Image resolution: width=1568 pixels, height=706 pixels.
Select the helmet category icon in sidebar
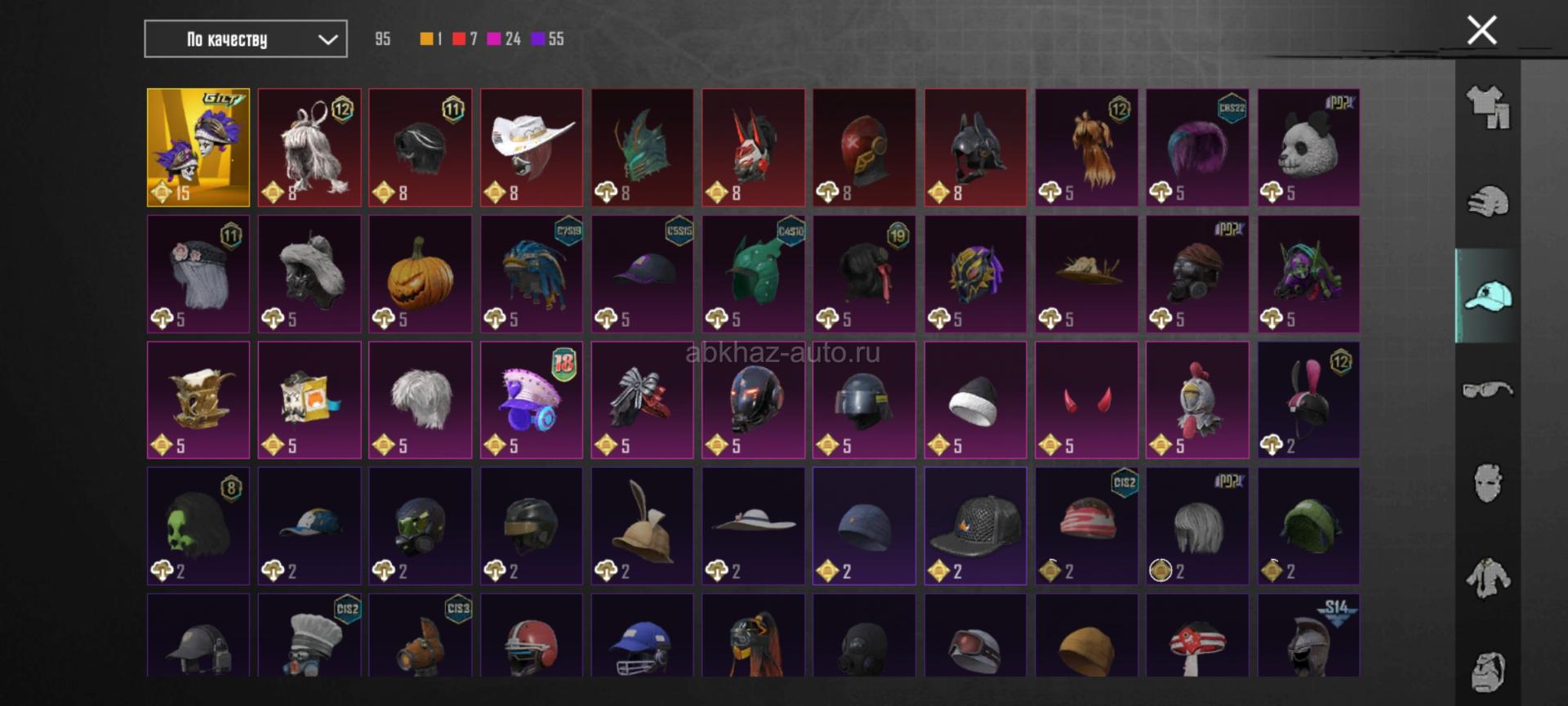point(1488,202)
